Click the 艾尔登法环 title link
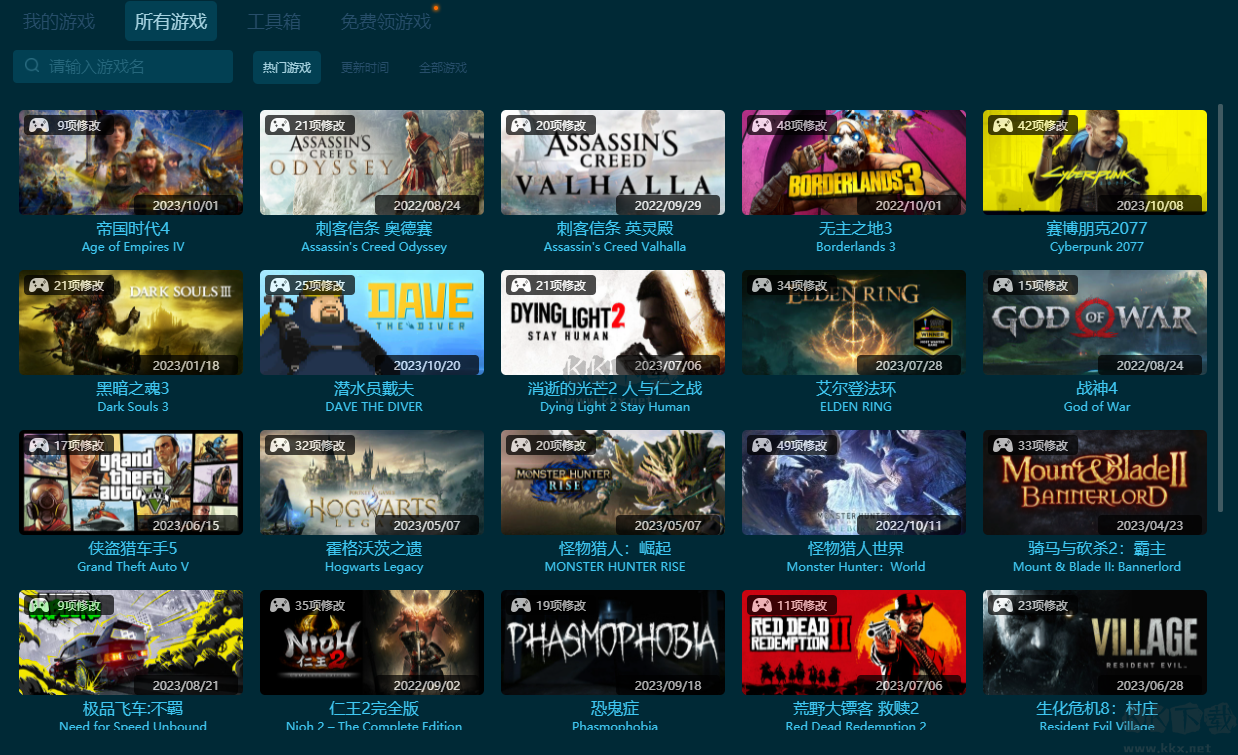The height and width of the screenshot is (755, 1238). point(856,388)
